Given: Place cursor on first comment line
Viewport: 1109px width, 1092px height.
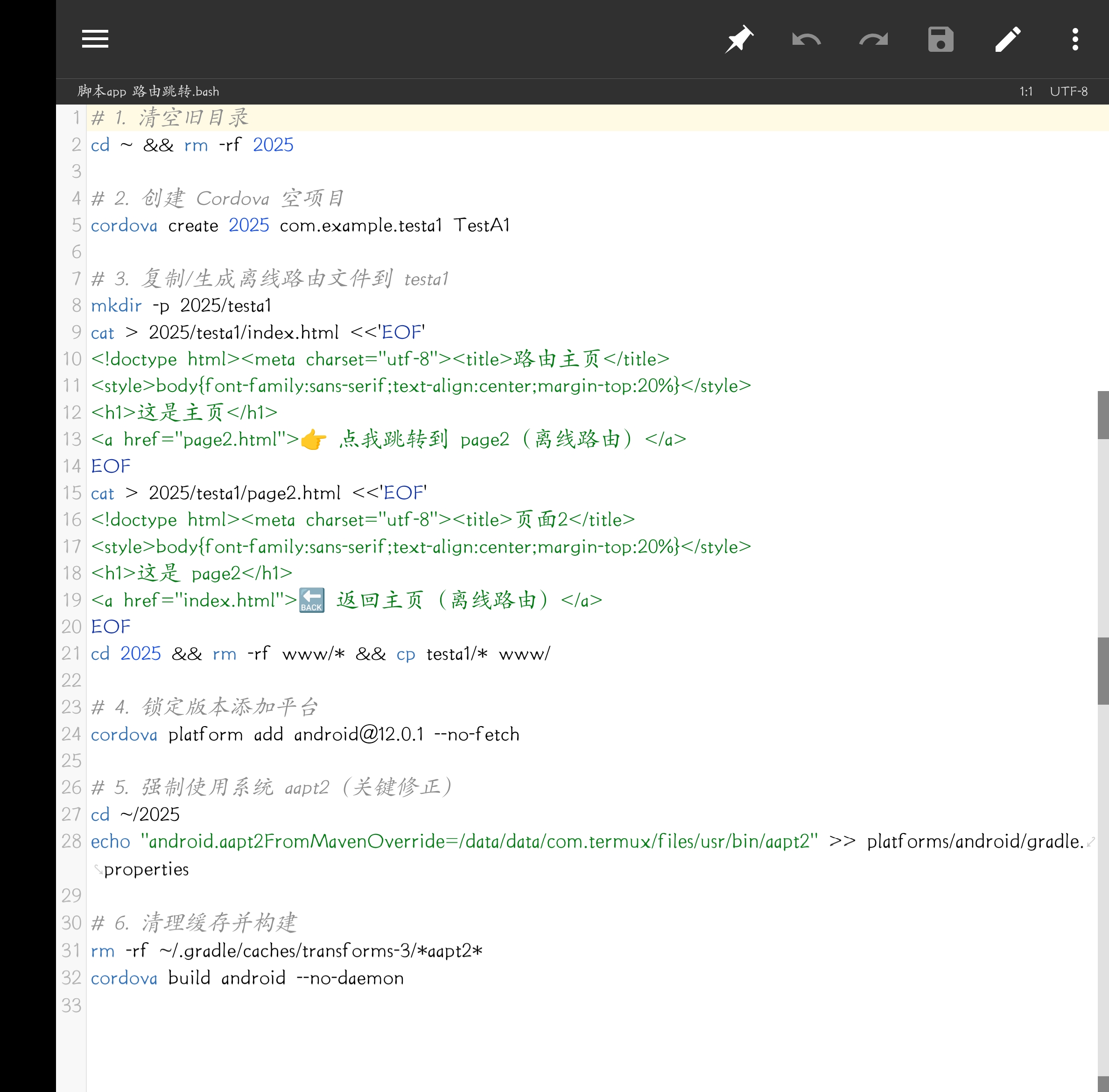Looking at the screenshot, I should (170, 118).
